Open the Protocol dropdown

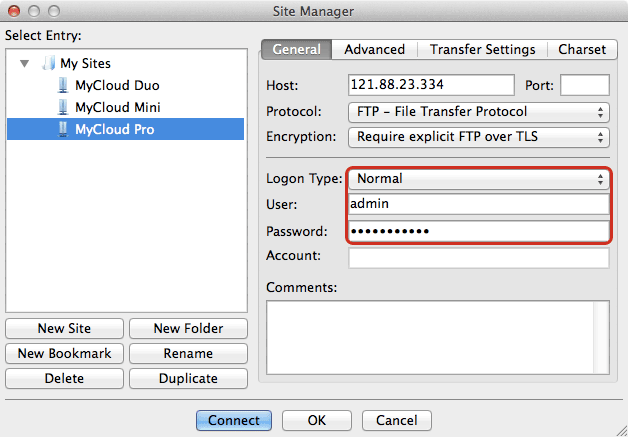coord(478,112)
